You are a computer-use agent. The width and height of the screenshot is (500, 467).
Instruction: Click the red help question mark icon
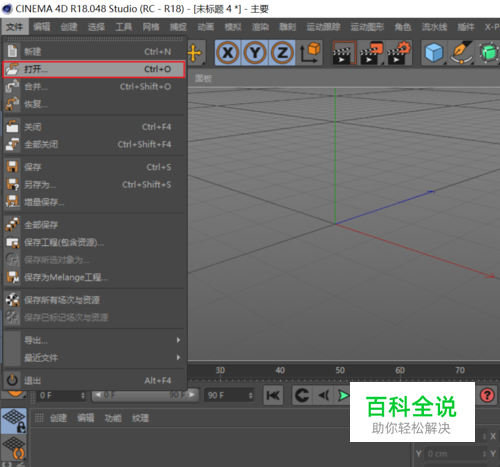(x=487, y=395)
